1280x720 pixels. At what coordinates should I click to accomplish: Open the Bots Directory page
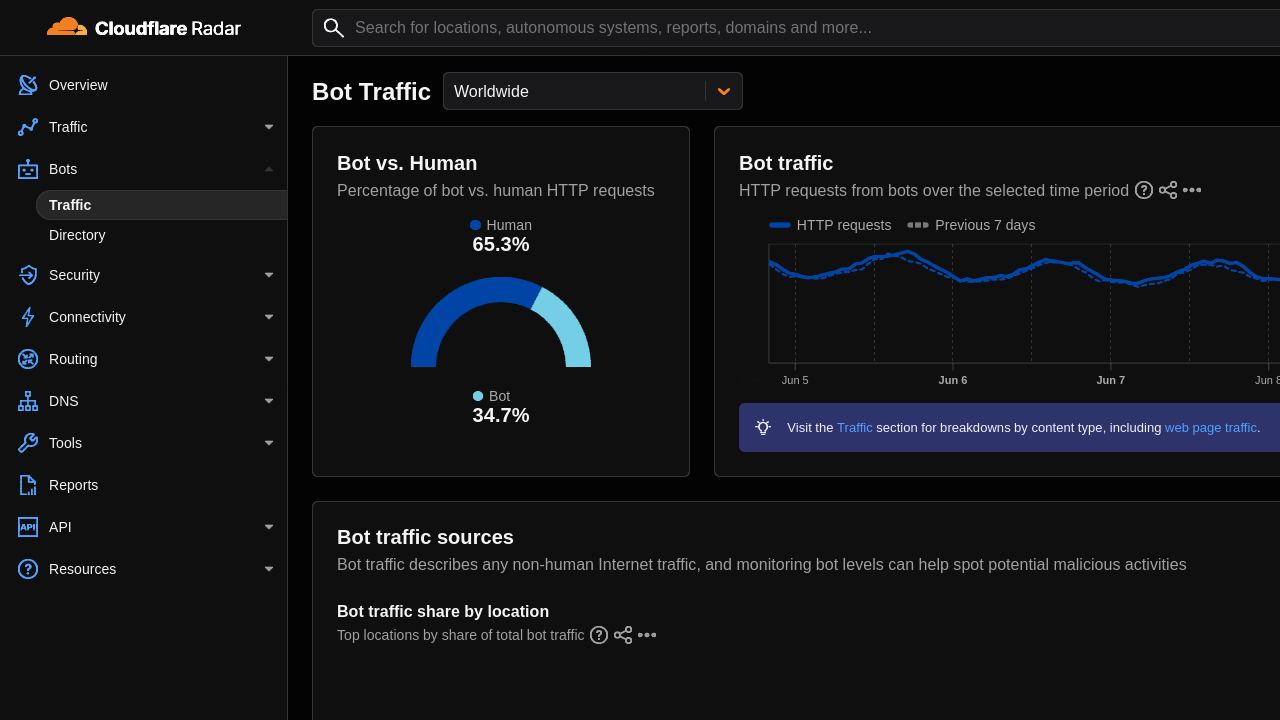point(77,235)
